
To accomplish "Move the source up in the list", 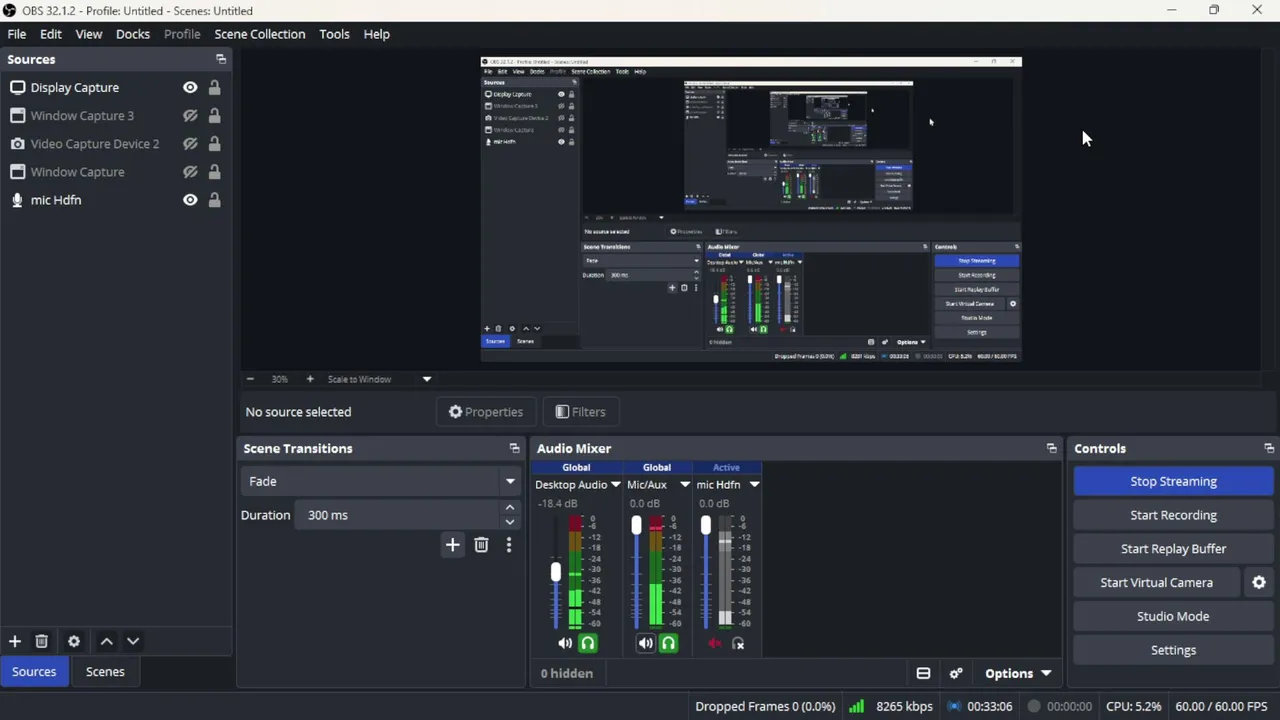I will (x=107, y=641).
